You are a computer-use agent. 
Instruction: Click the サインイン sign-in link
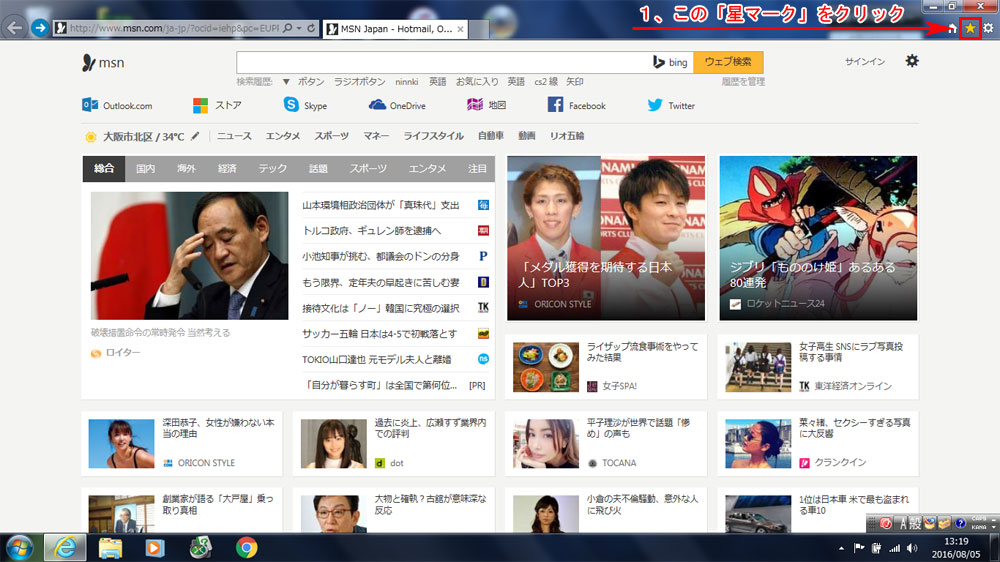[865, 62]
